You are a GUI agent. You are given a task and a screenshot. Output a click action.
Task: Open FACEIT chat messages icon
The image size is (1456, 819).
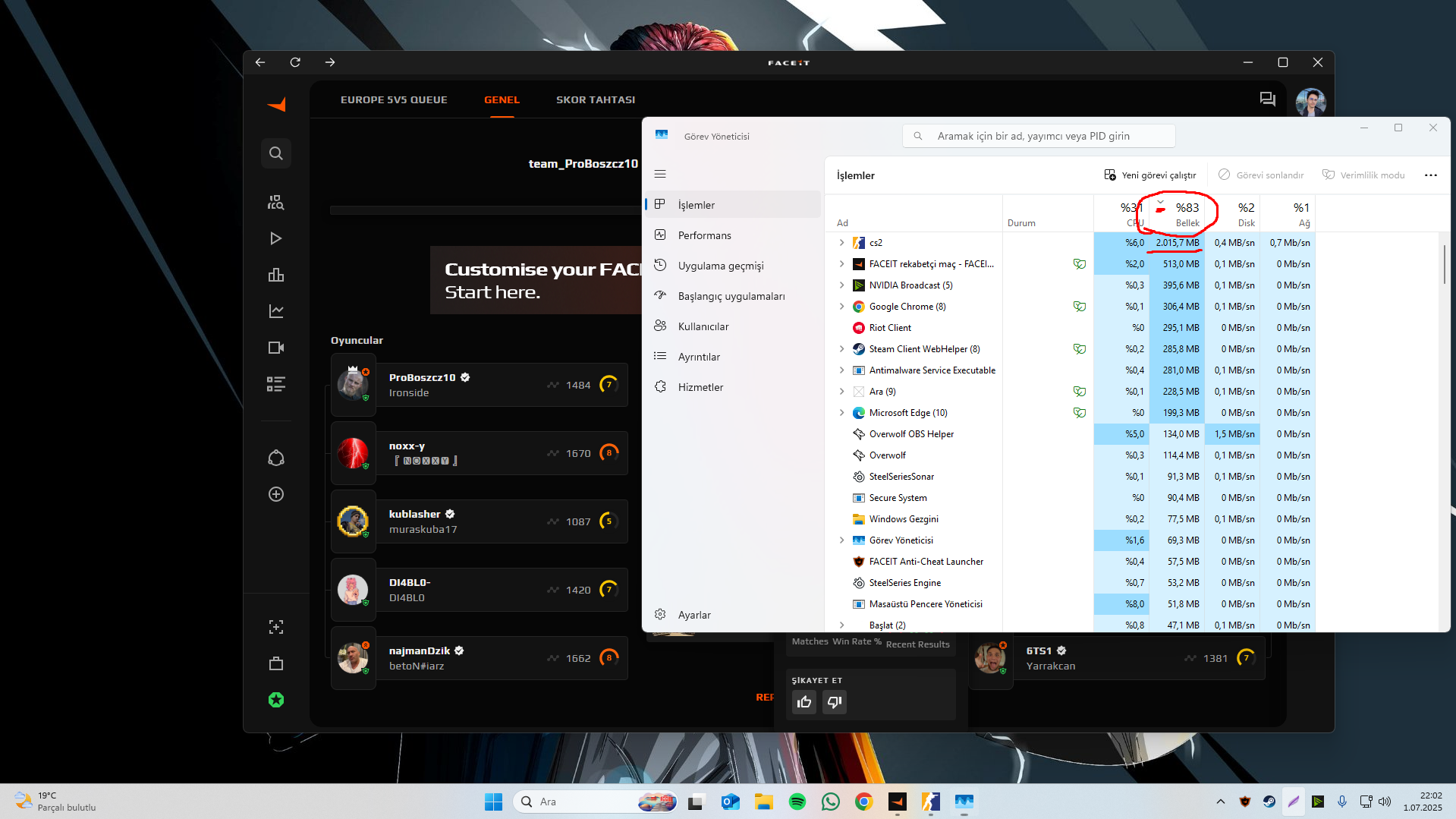tap(1267, 99)
